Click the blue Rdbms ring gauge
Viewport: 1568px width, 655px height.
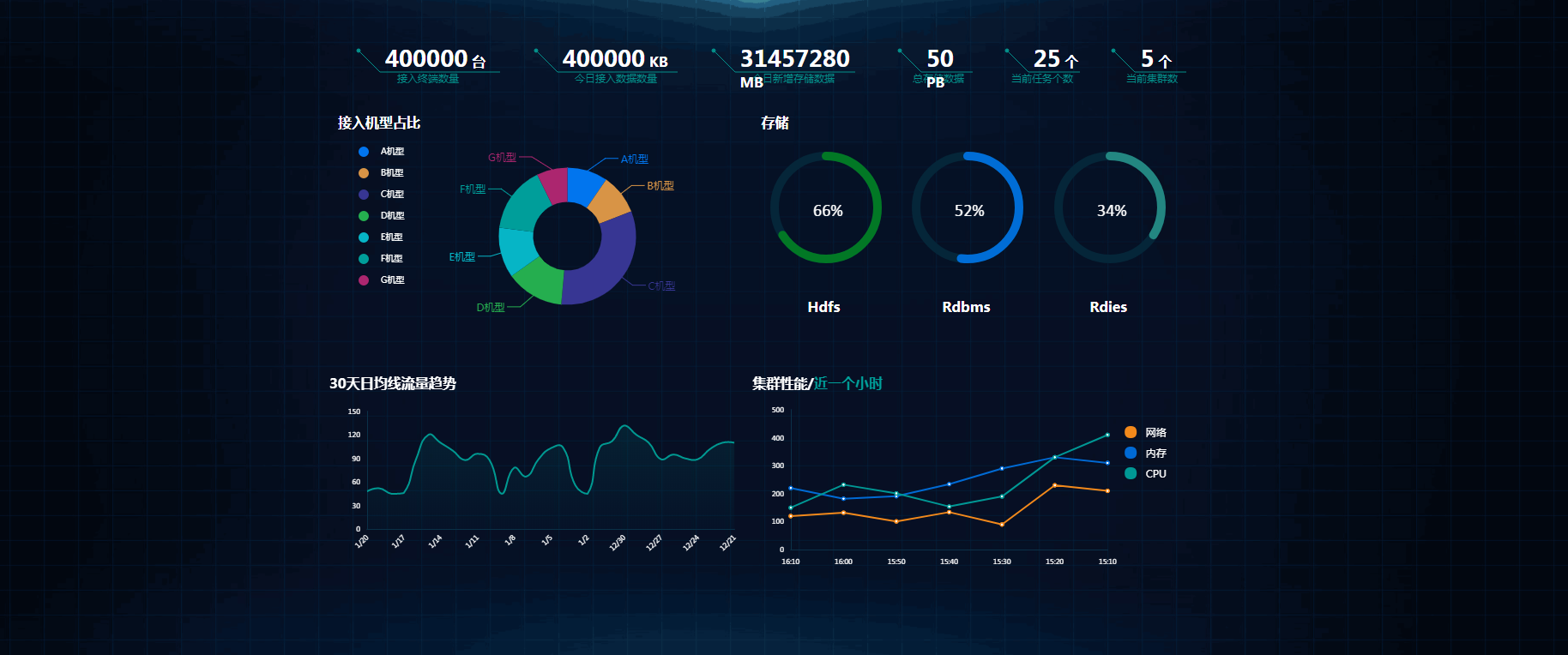[x=968, y=207]
